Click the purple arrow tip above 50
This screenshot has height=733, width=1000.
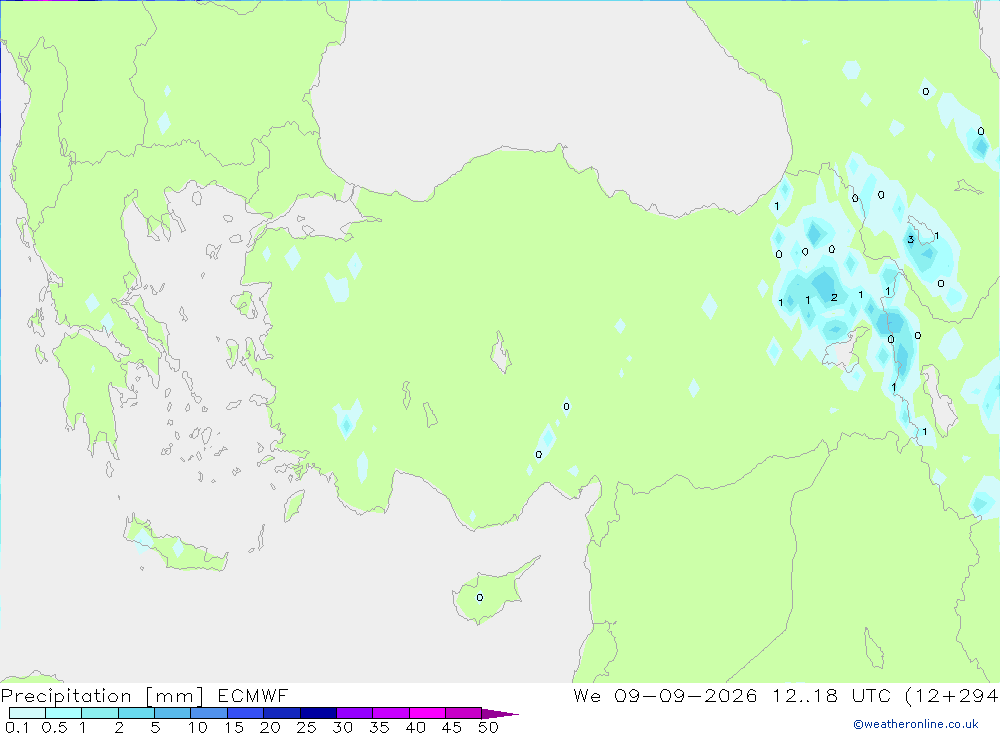500,714
